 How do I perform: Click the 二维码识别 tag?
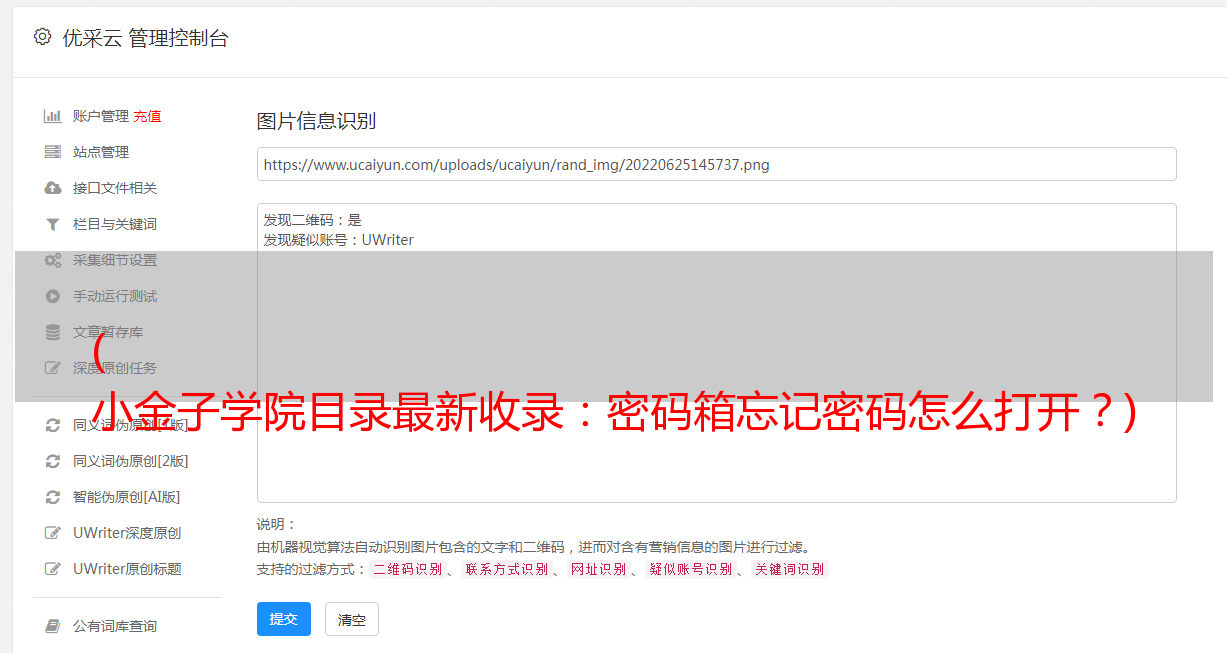[408, 569]
